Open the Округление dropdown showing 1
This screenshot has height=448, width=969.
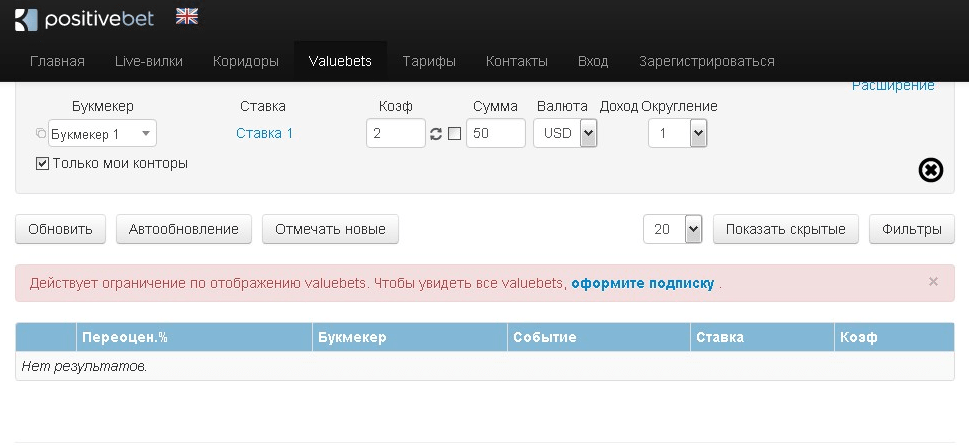pyautogui.click(x=677, y=133)
